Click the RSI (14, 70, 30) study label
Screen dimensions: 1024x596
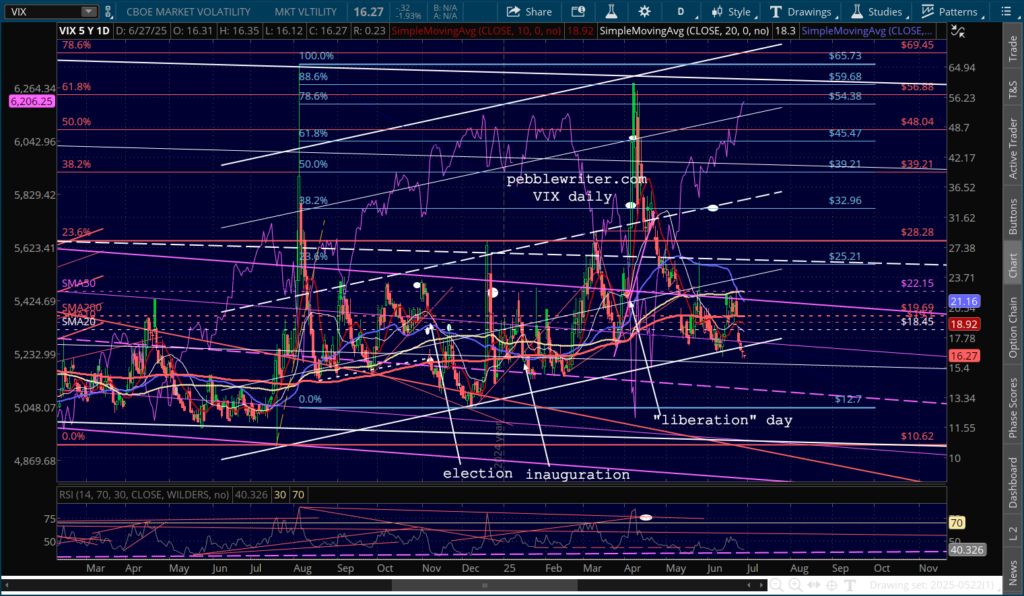[144, 495]
